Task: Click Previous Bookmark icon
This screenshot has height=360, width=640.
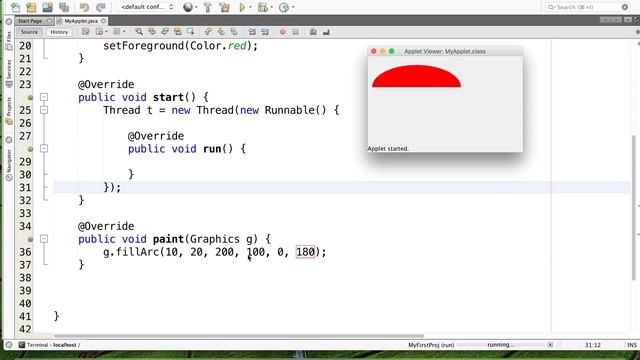Action: [x=208, y=31]
